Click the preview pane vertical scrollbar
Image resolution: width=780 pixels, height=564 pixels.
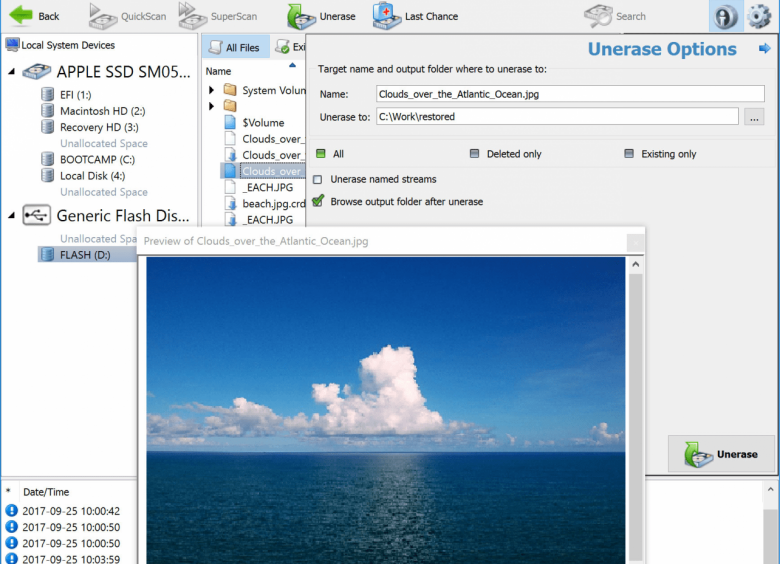(634, 400)
